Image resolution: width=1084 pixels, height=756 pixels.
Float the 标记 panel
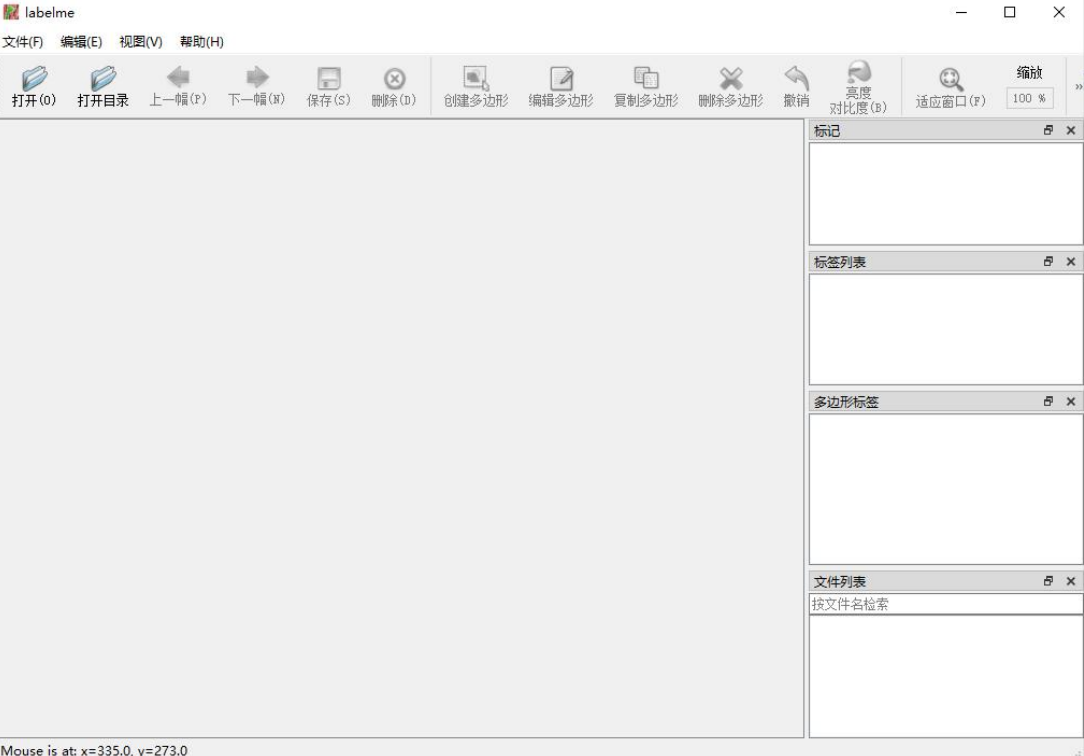1049,130
